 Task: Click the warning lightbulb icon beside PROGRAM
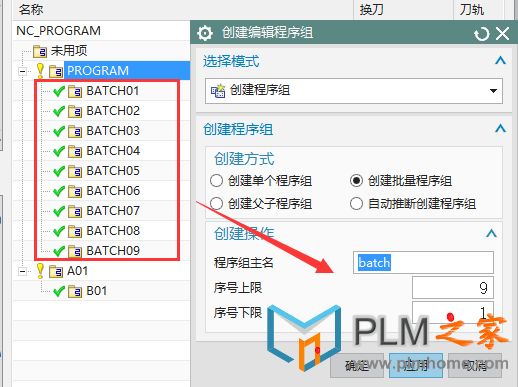40,70
